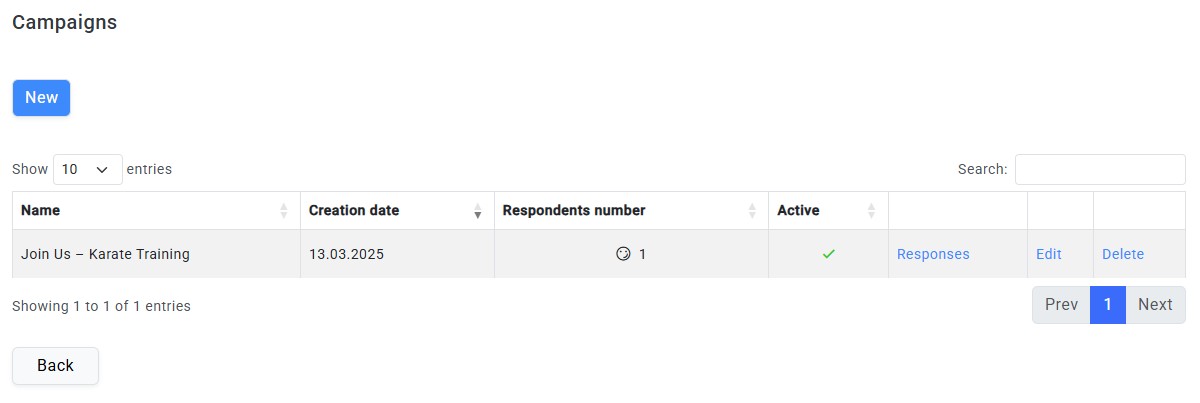The height and width of the screenshot is (403, 1200).
Task: Edit the Join Us campaign
Action: coord(1049,254)
